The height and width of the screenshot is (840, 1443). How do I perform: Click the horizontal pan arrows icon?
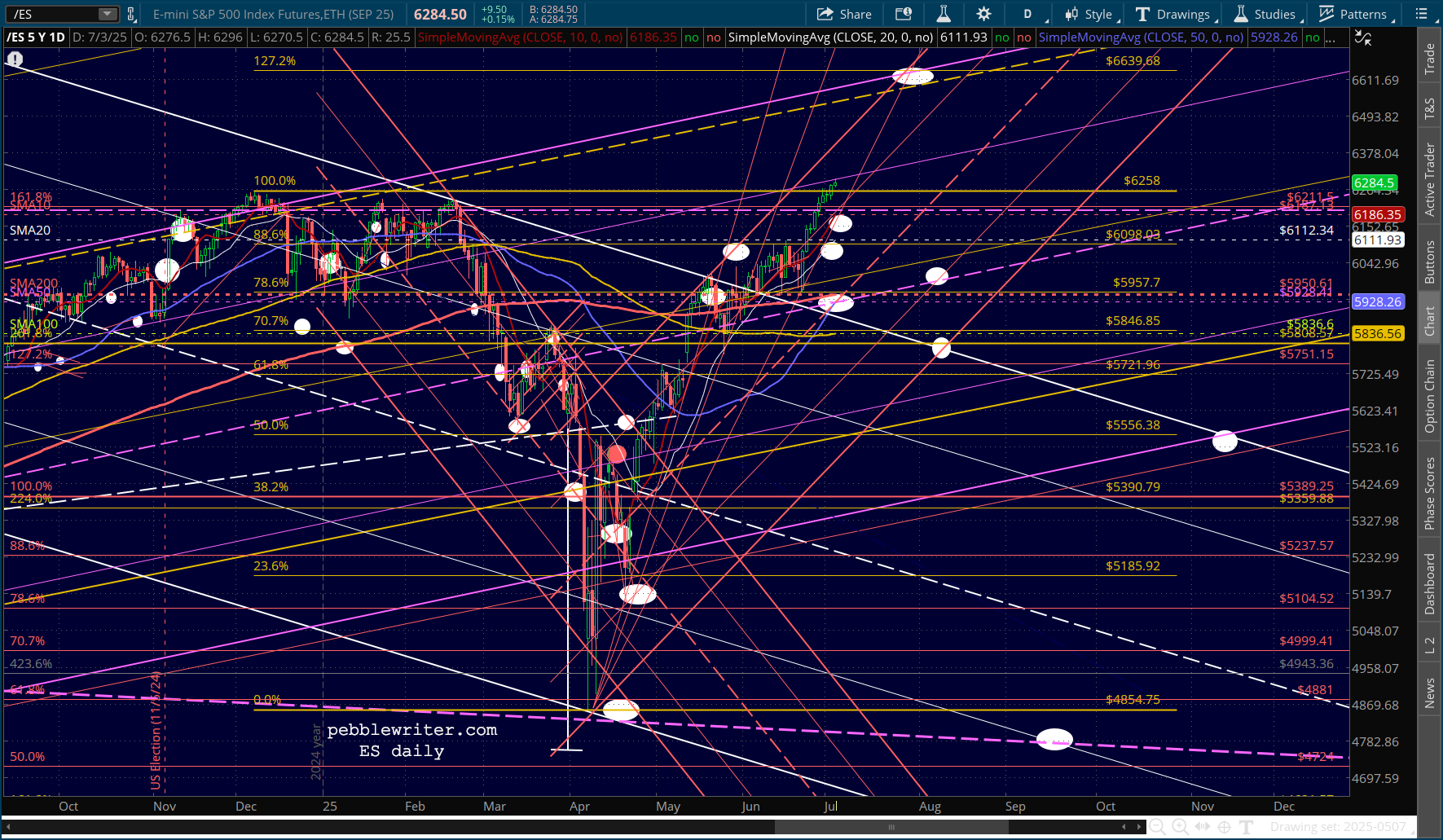pos(1202,827)
